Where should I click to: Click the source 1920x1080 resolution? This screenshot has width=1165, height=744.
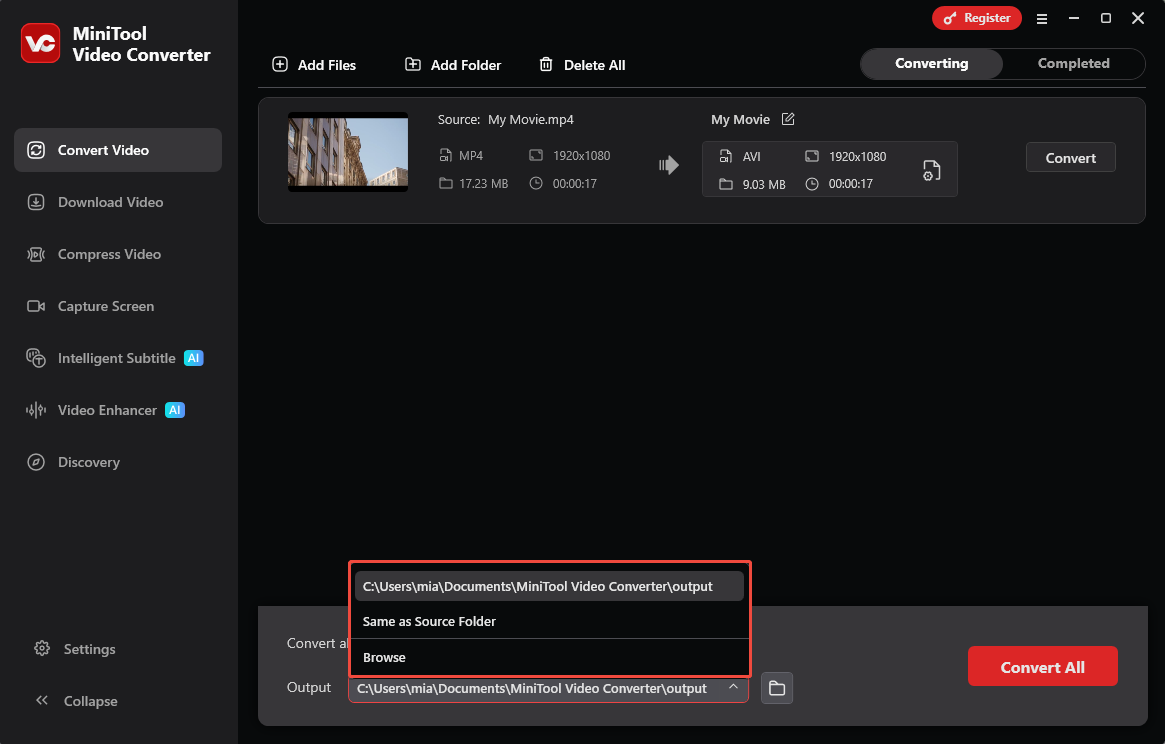tap(581, 155)
